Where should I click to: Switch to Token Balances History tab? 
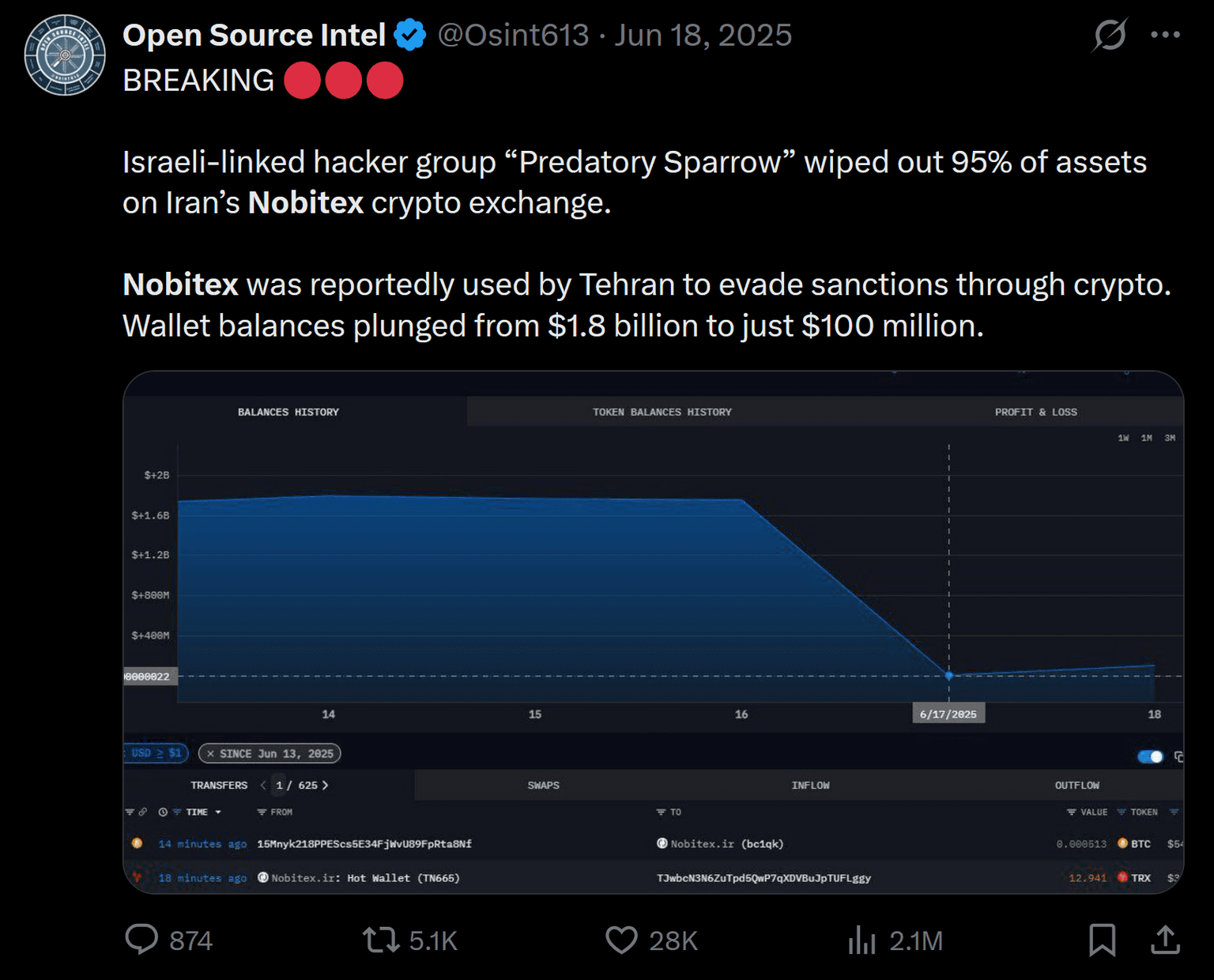[x=662, y=412]
